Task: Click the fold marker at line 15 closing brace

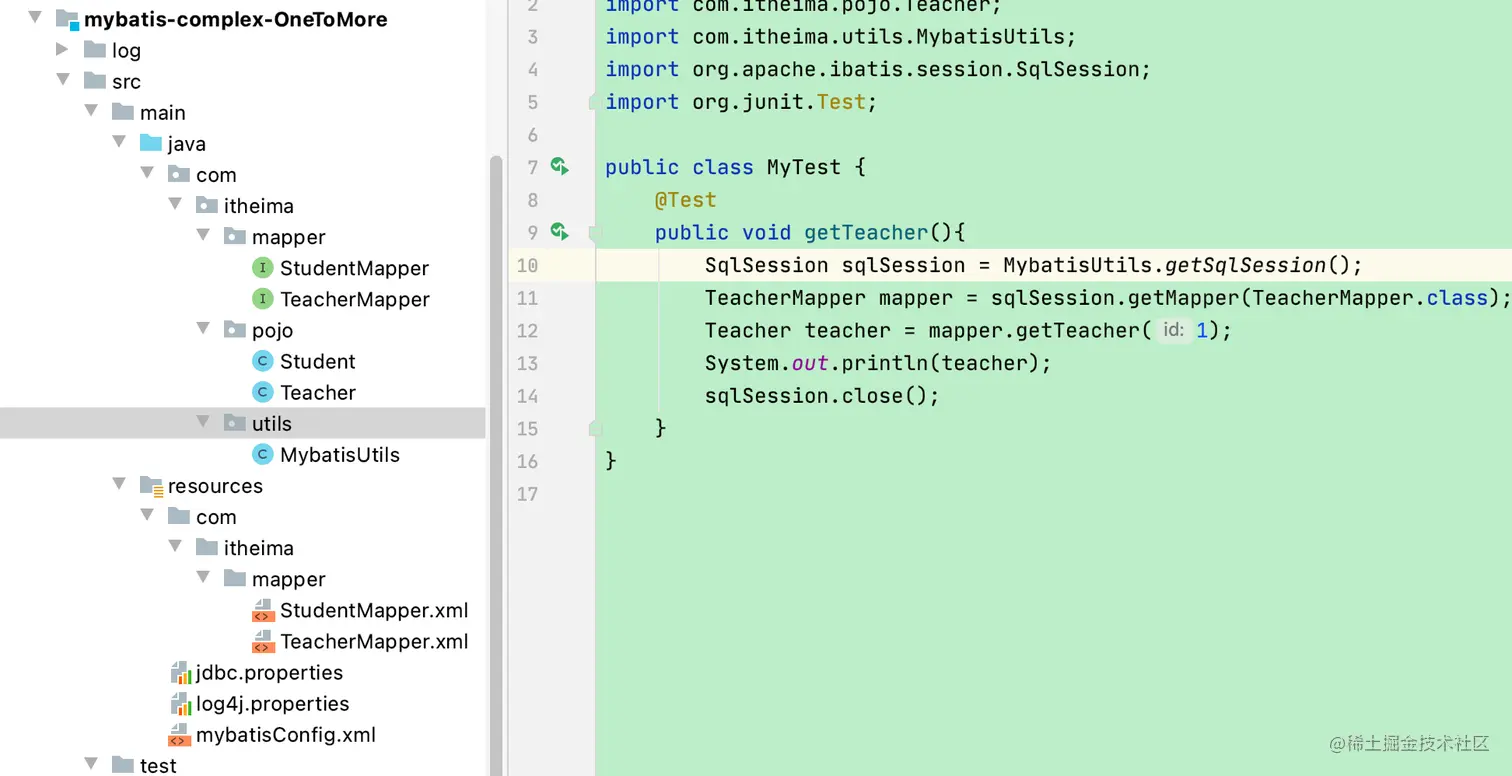Action: point(595,428)
